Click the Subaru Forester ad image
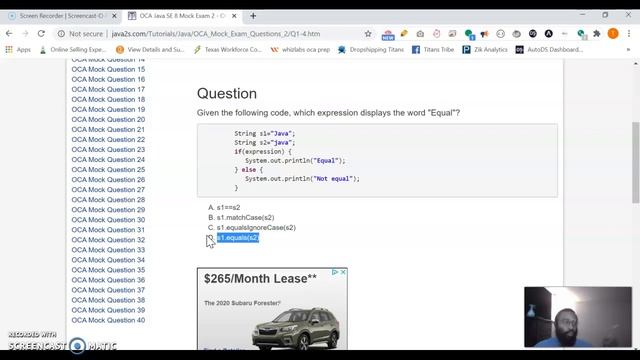Viewport: 640px width, 360px height. click(296, 329)
